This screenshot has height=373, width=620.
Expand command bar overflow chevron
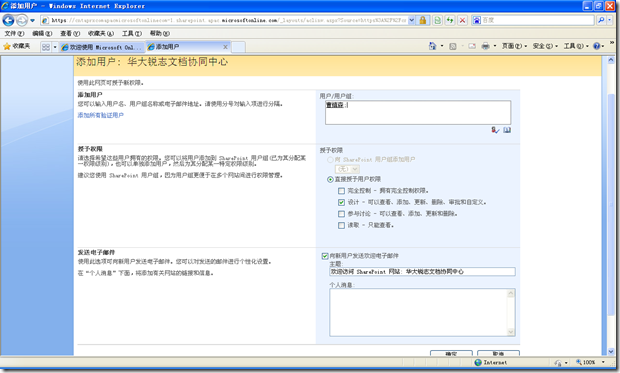[x=612, y=42]
